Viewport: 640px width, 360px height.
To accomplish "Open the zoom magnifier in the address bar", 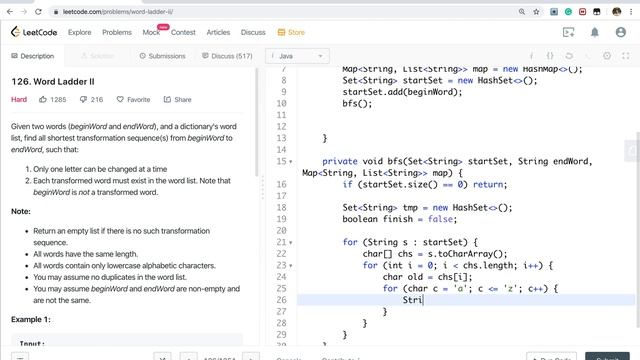I will click(522, 12).
